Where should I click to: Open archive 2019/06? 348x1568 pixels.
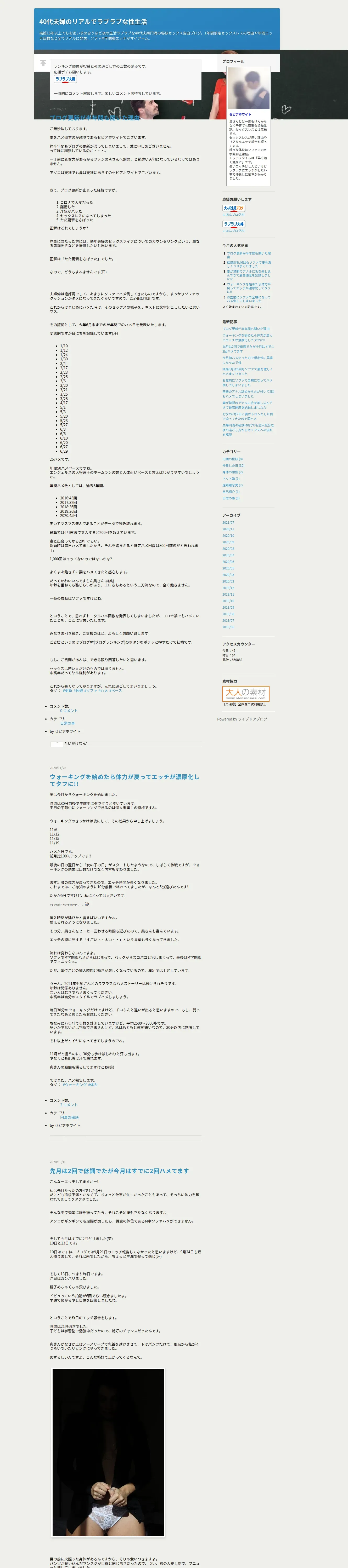[228, 627]
